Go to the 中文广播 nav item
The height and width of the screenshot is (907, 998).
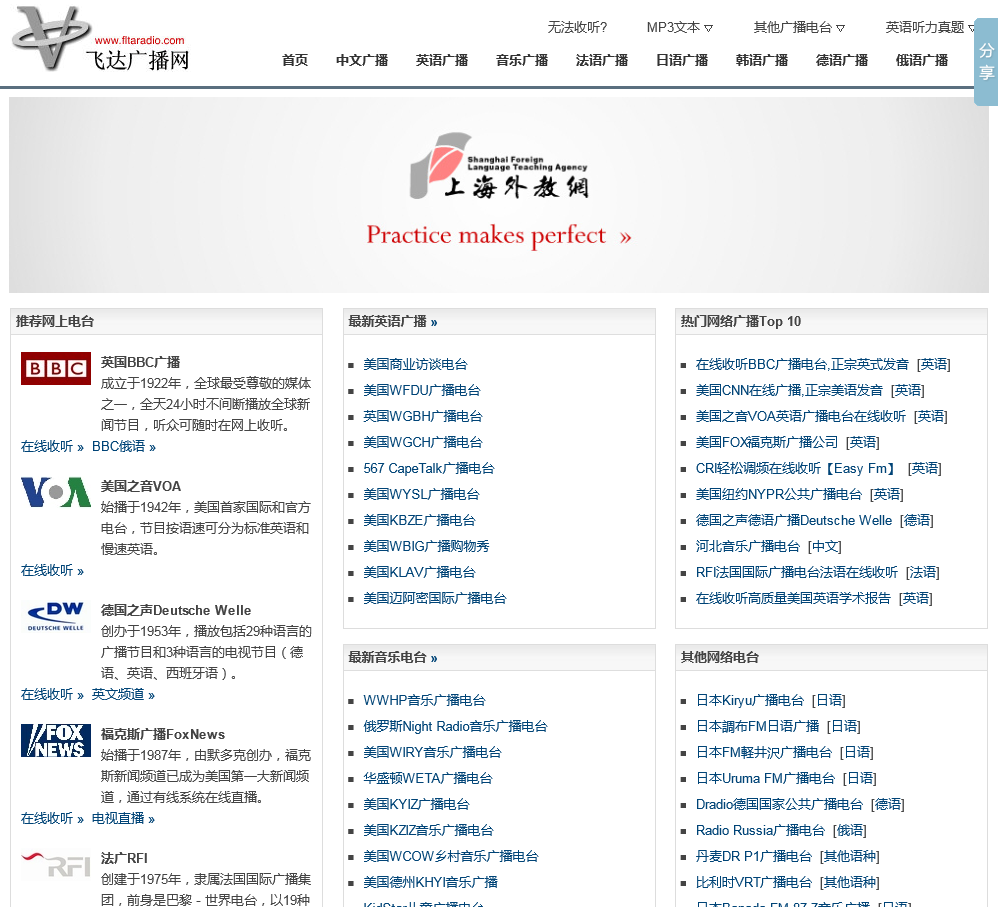pyautogui.click(x=362, y=60)
